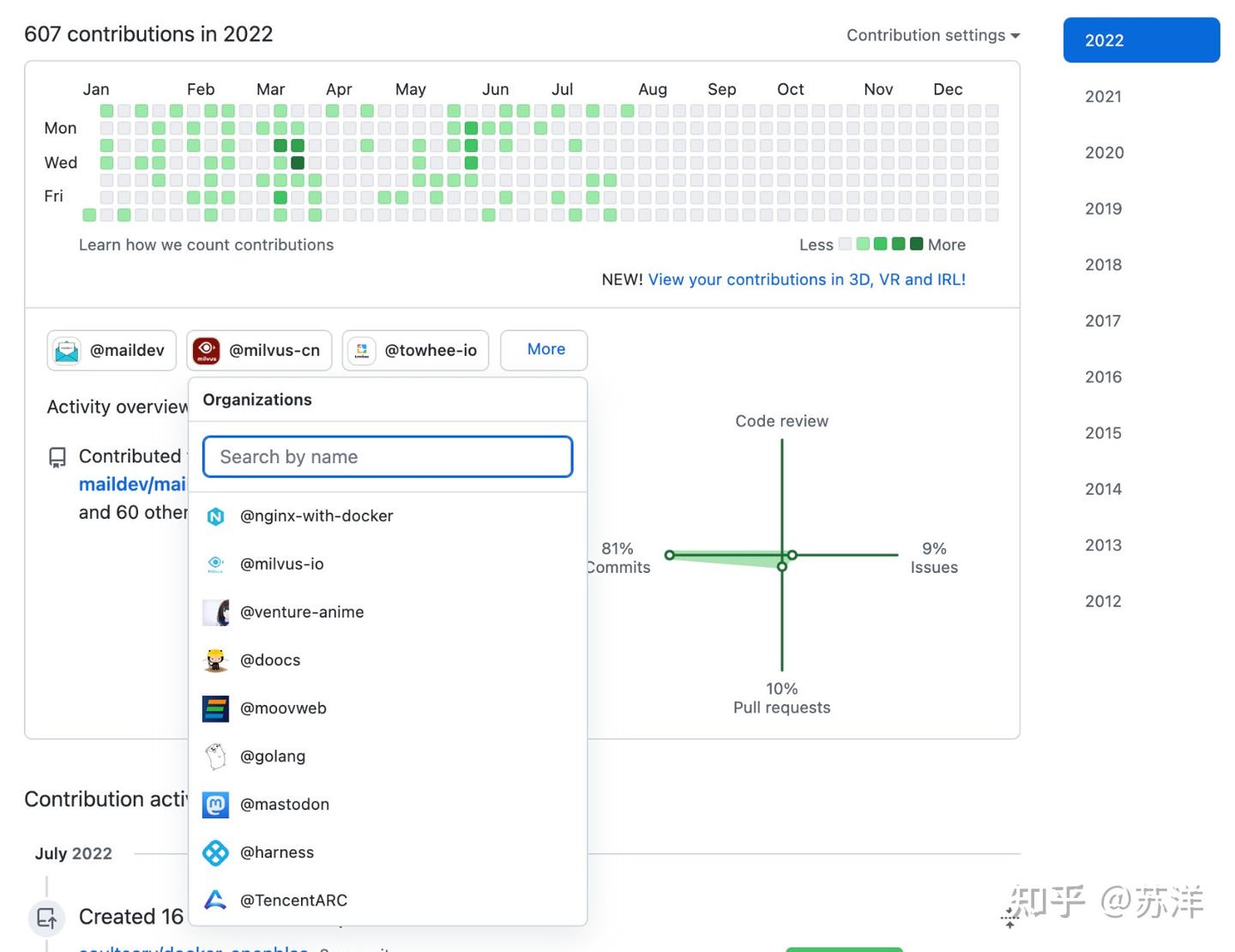Open Learn how we count contributions

click(206, 245)
